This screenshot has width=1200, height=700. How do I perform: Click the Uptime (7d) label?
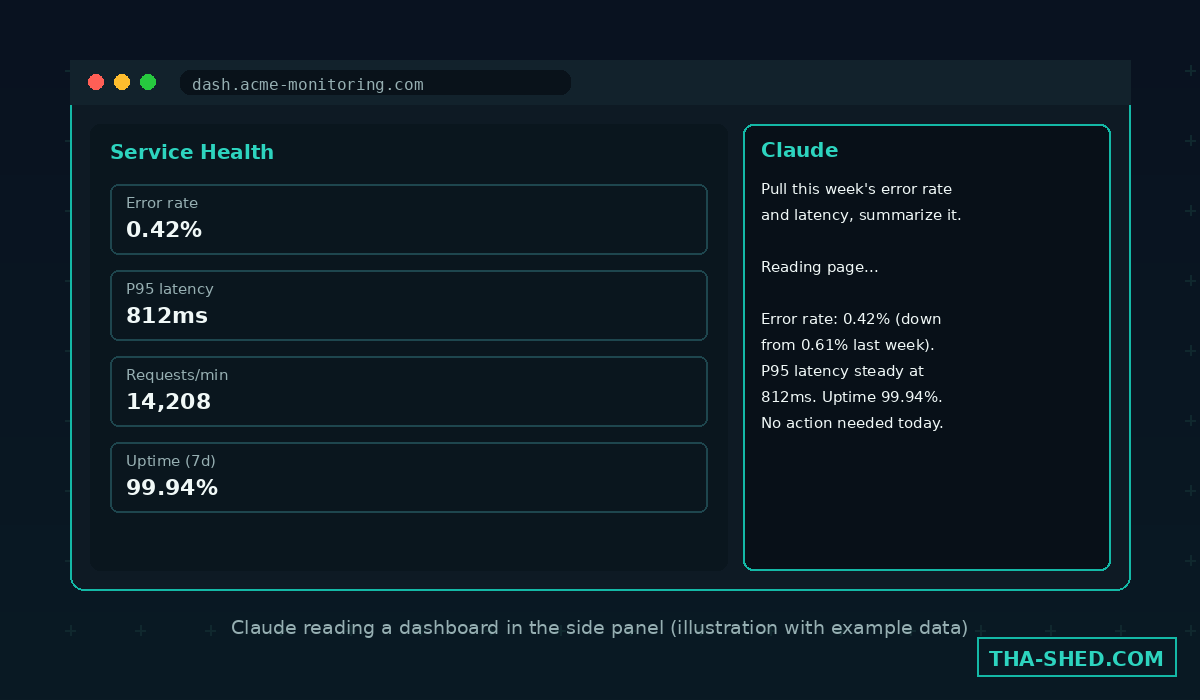click(171, 461)
